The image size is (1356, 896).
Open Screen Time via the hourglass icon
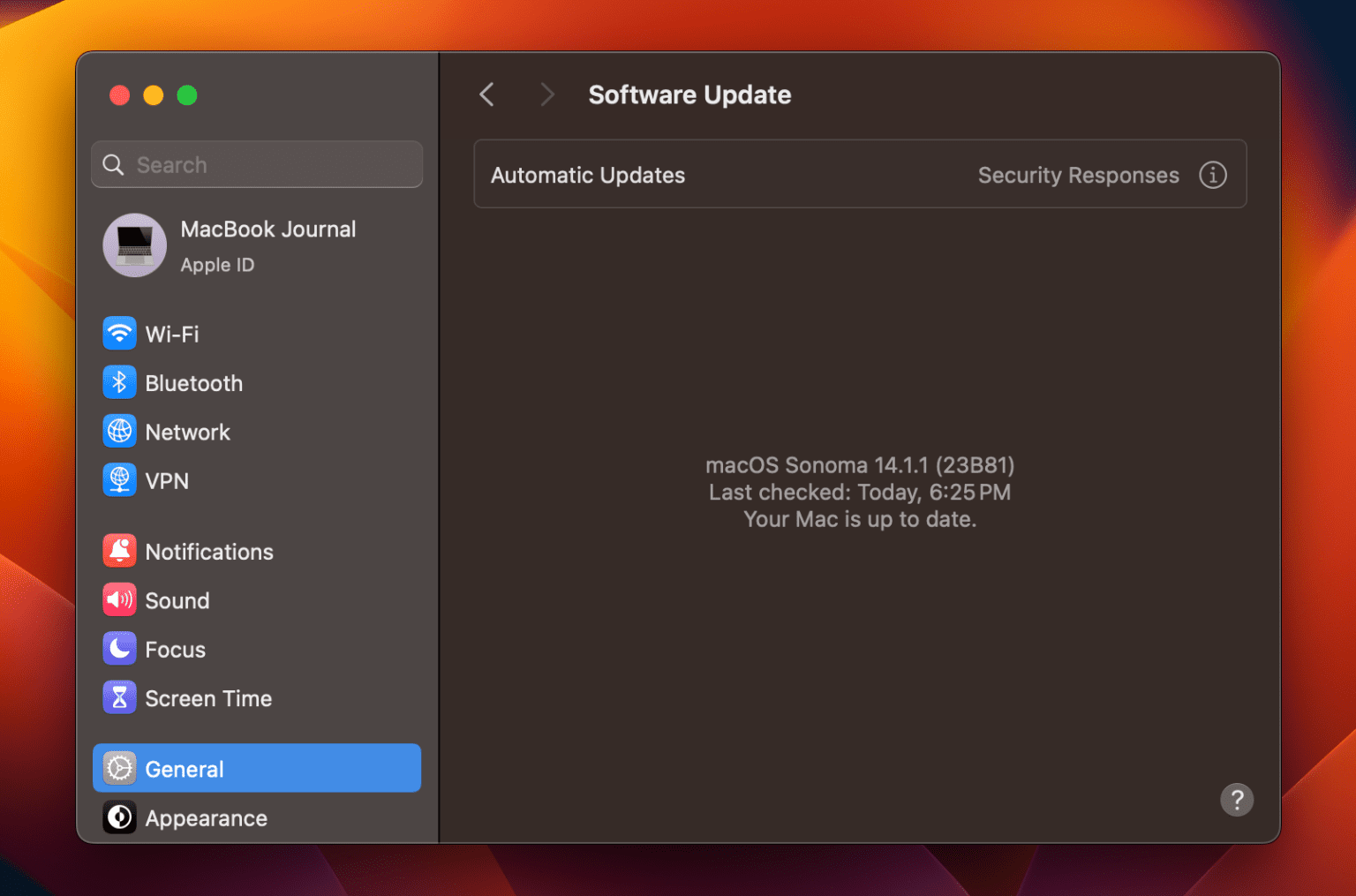pos(119,697)
